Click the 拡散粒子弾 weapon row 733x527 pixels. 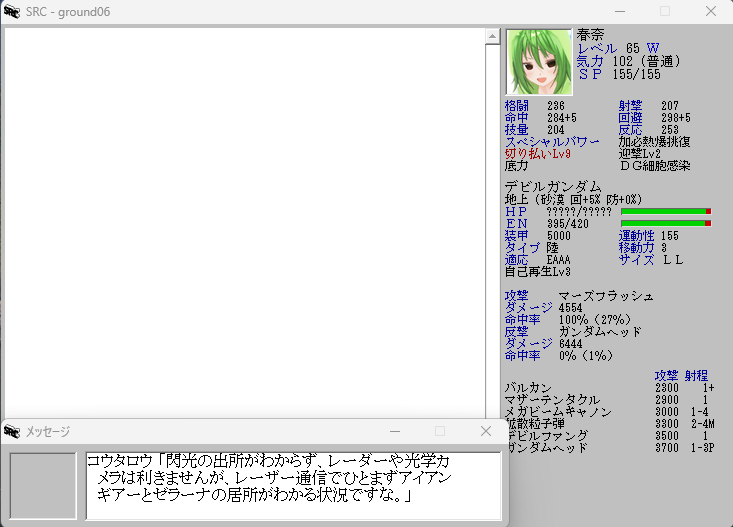[x=610, y=424]
